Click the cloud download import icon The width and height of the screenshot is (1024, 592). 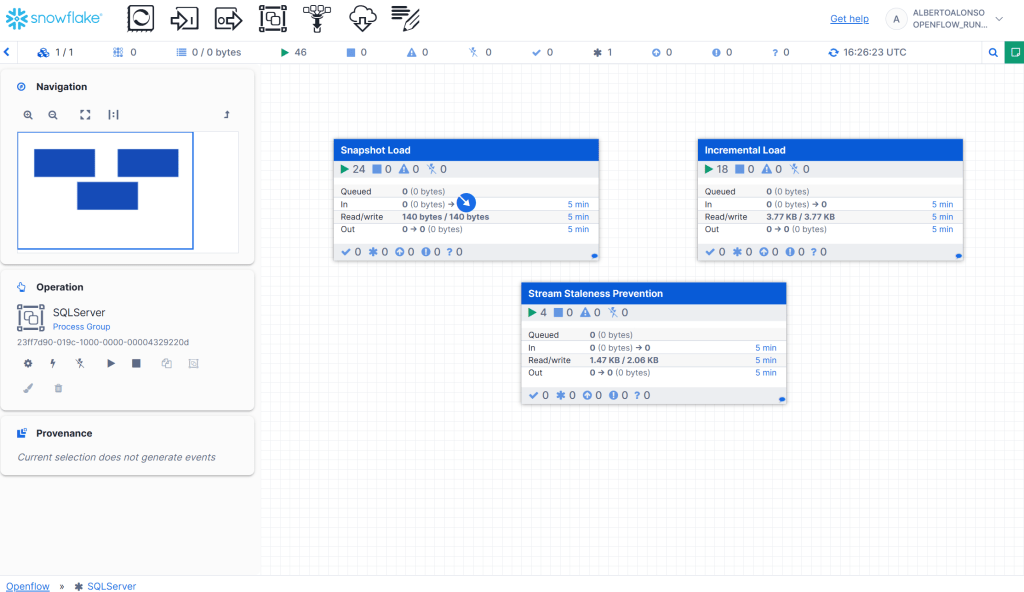pyautogui.click(x=362, y=18)
